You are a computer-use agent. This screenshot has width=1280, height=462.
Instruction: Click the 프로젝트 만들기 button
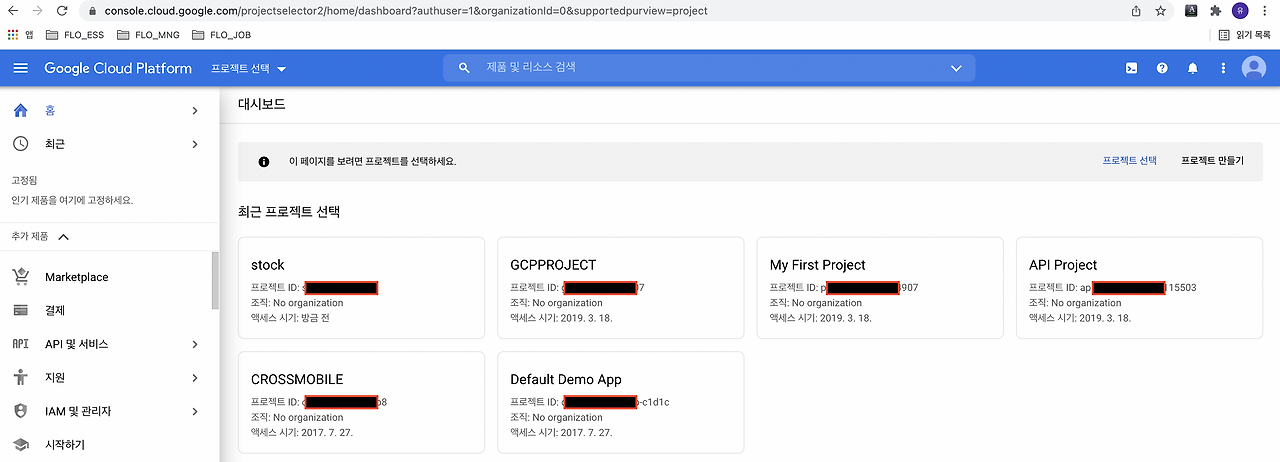click(x=1212, y=161)
